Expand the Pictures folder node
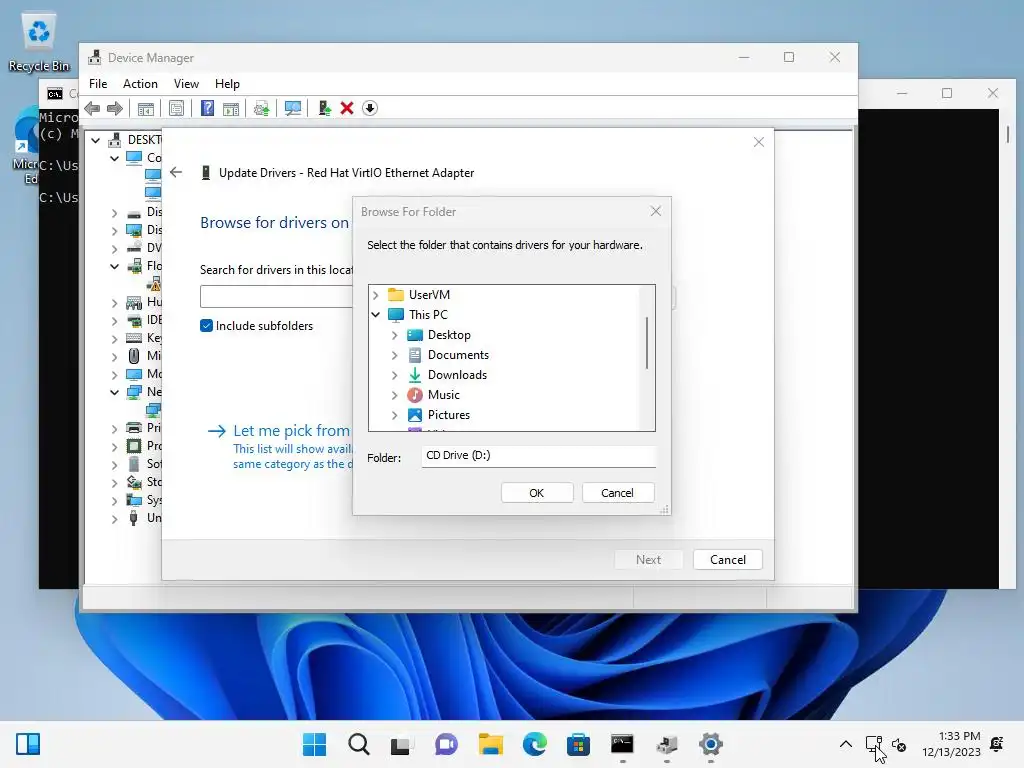The height and width of the screenshot is (768, 1024). [394, 415]
